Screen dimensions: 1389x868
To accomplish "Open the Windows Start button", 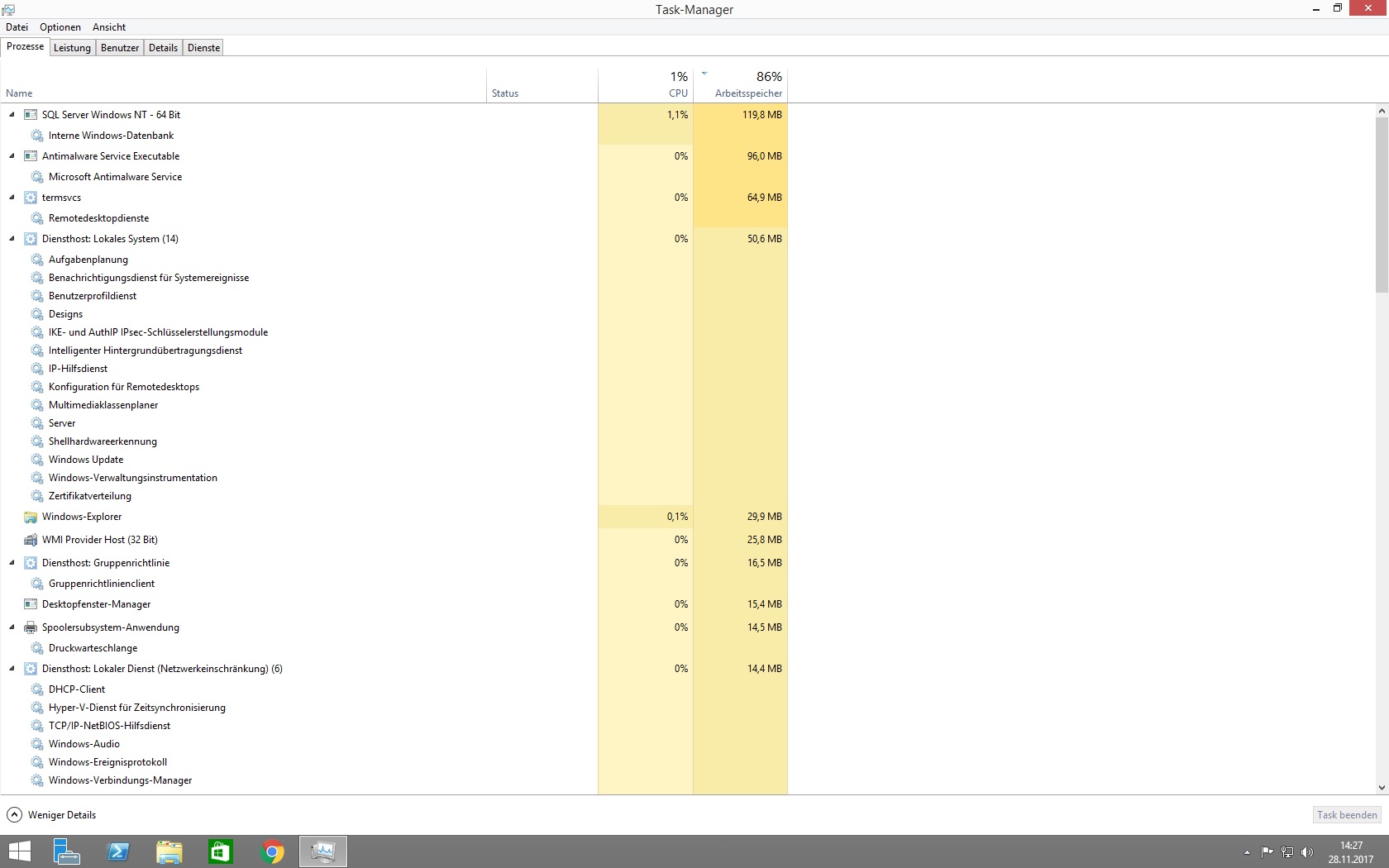I will coord(19,851).
